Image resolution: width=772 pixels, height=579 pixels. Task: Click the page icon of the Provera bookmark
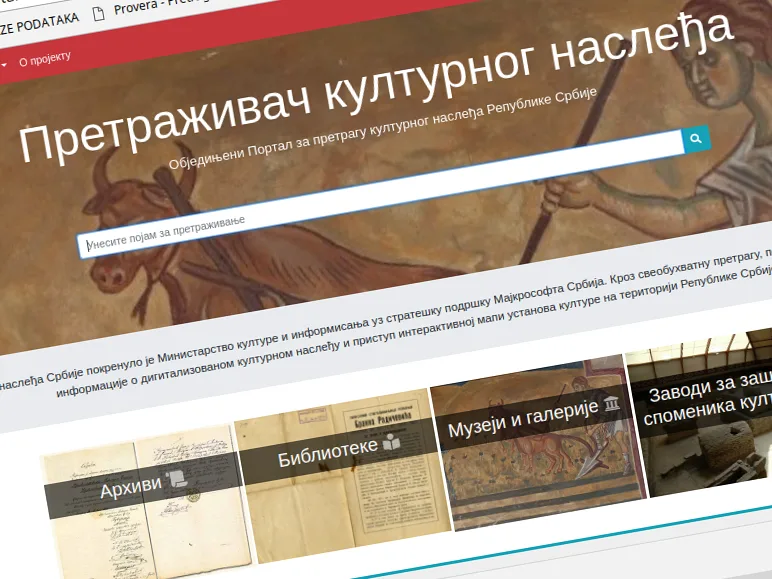(97, 15)
